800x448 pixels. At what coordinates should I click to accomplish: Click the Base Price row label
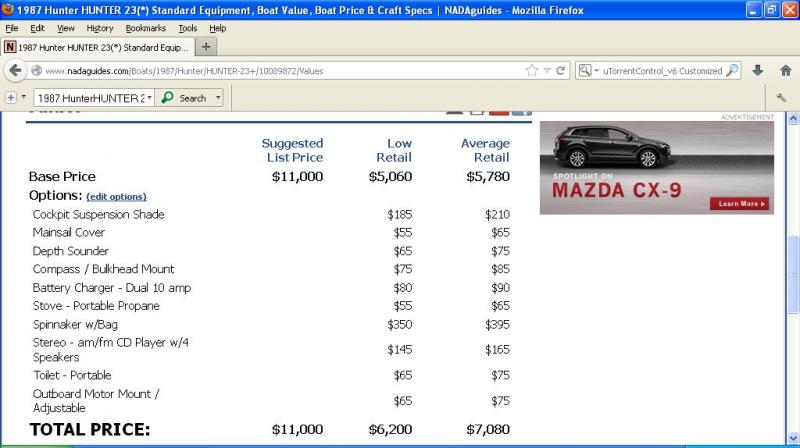pos(62,177)
